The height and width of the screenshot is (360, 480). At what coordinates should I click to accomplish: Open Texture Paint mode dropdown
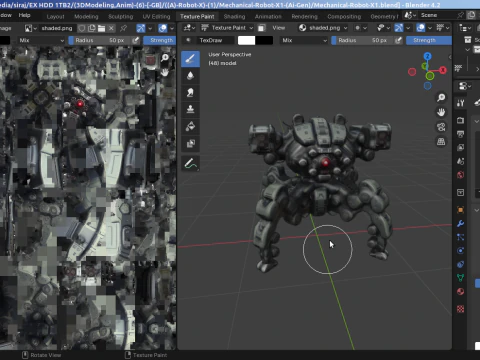[x=227, y=28]
